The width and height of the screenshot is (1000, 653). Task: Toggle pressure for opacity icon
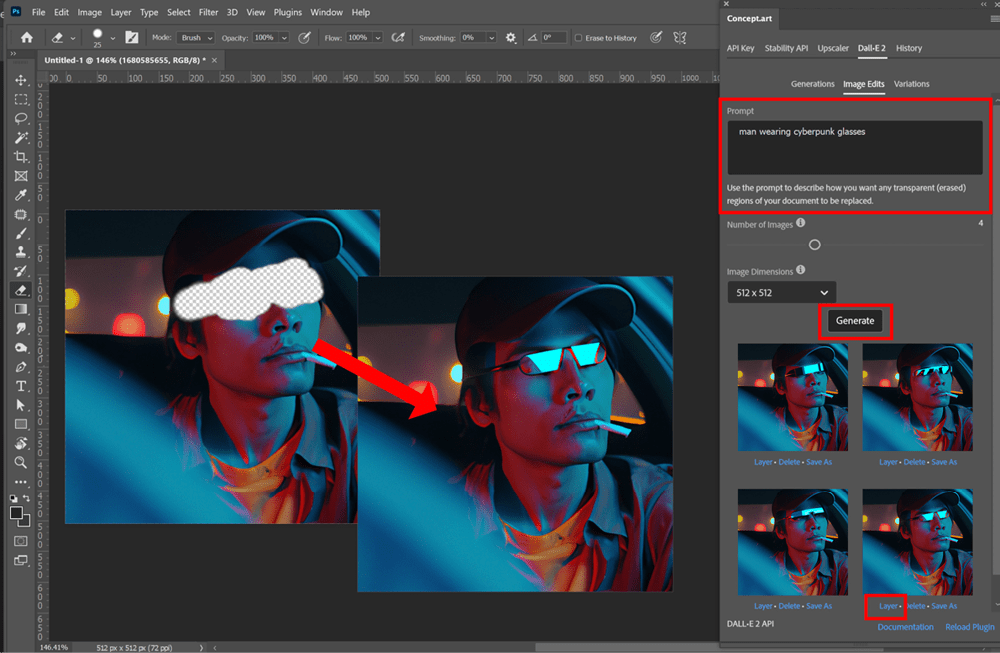click(305, 38)
